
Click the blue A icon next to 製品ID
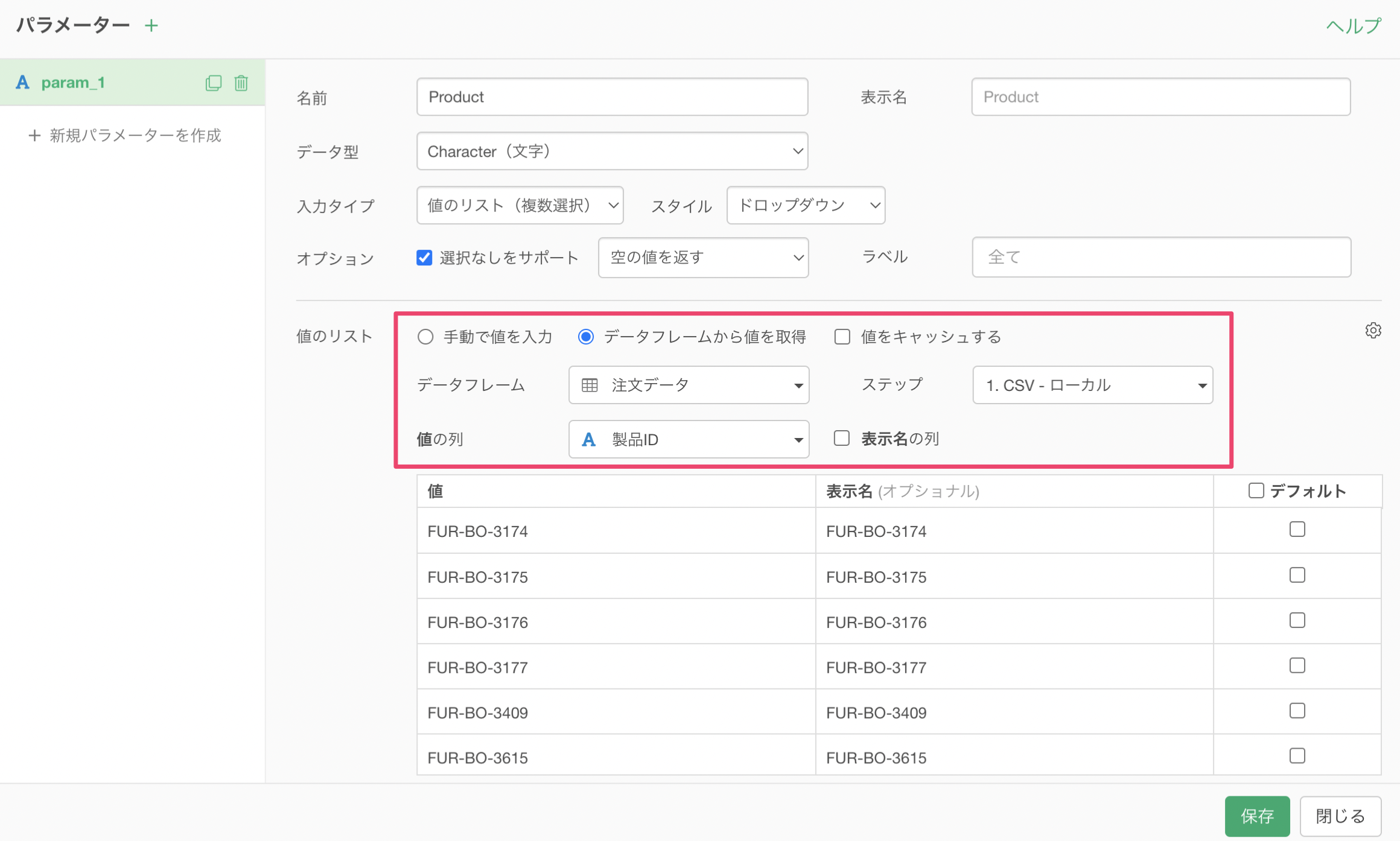point(589,439)
